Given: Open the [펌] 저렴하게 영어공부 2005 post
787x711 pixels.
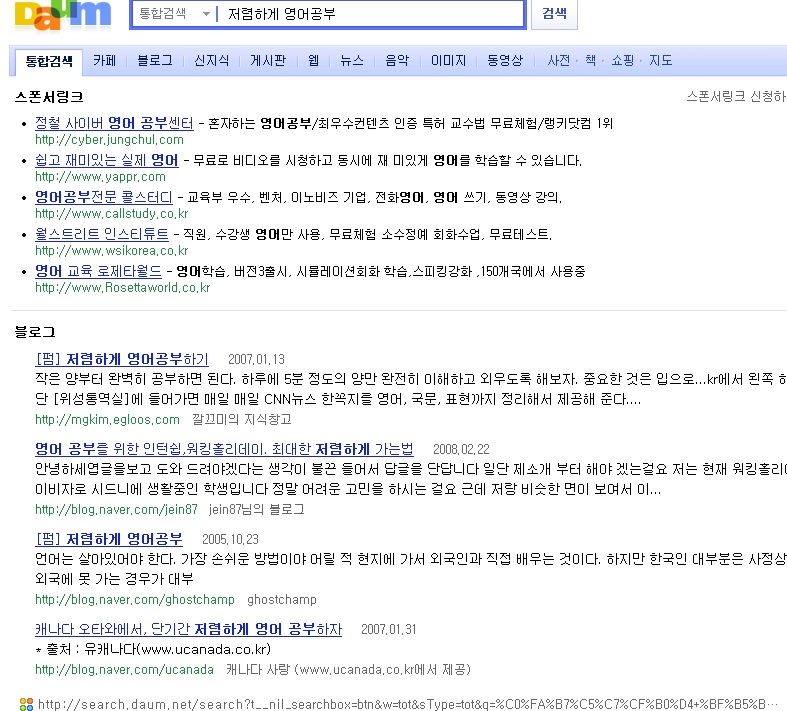Looking at the screenshot, I should (109, 539).
